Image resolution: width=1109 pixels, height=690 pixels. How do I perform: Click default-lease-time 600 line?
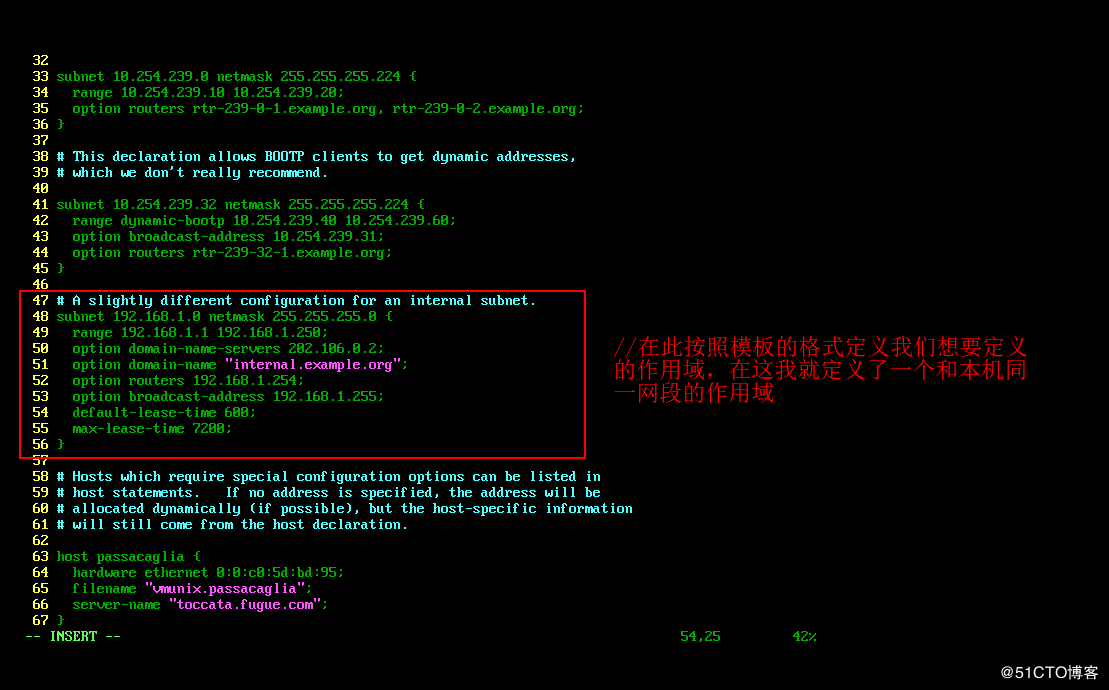164,413
